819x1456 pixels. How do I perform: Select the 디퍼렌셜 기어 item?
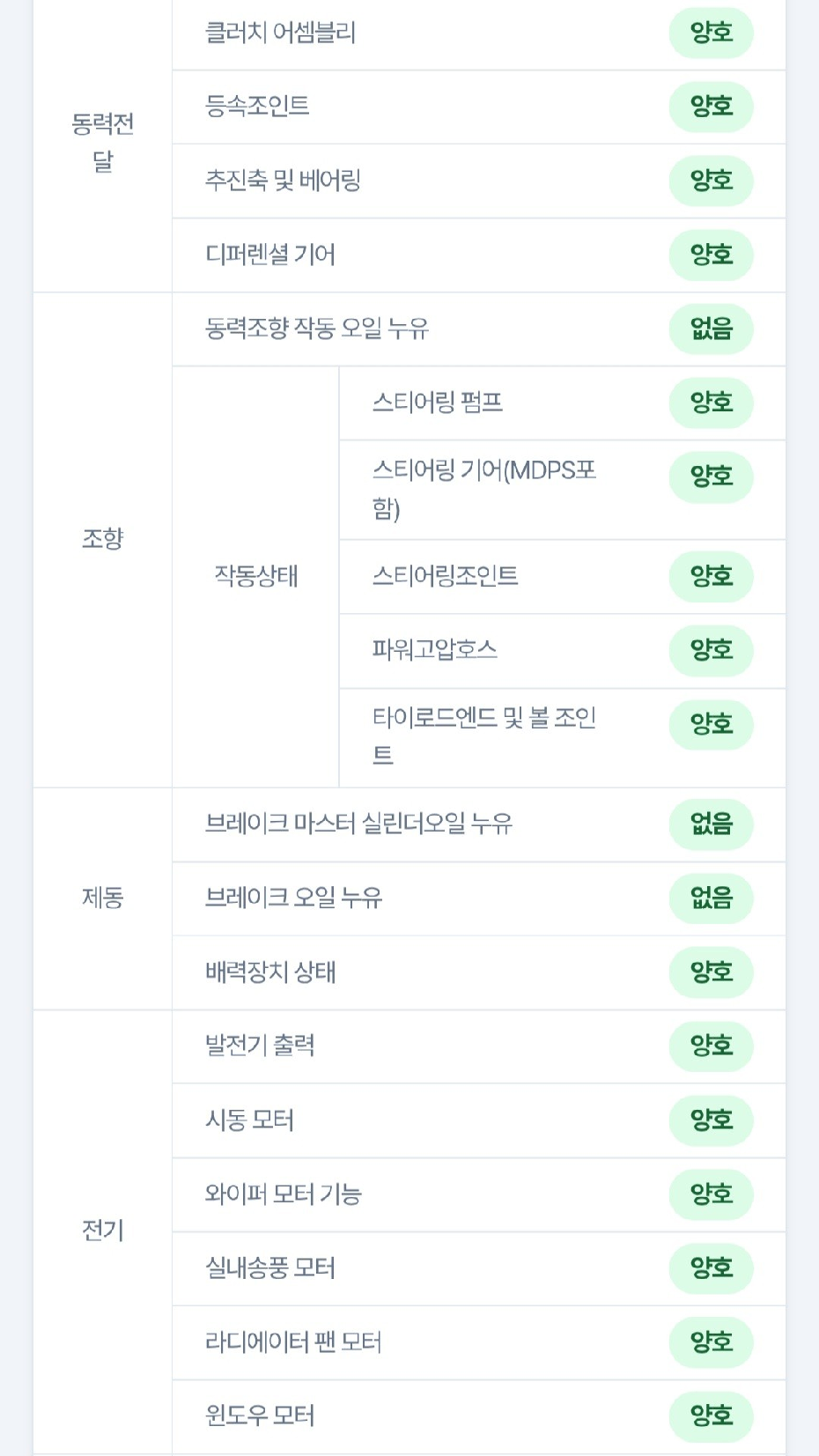[x=270, y=255]
